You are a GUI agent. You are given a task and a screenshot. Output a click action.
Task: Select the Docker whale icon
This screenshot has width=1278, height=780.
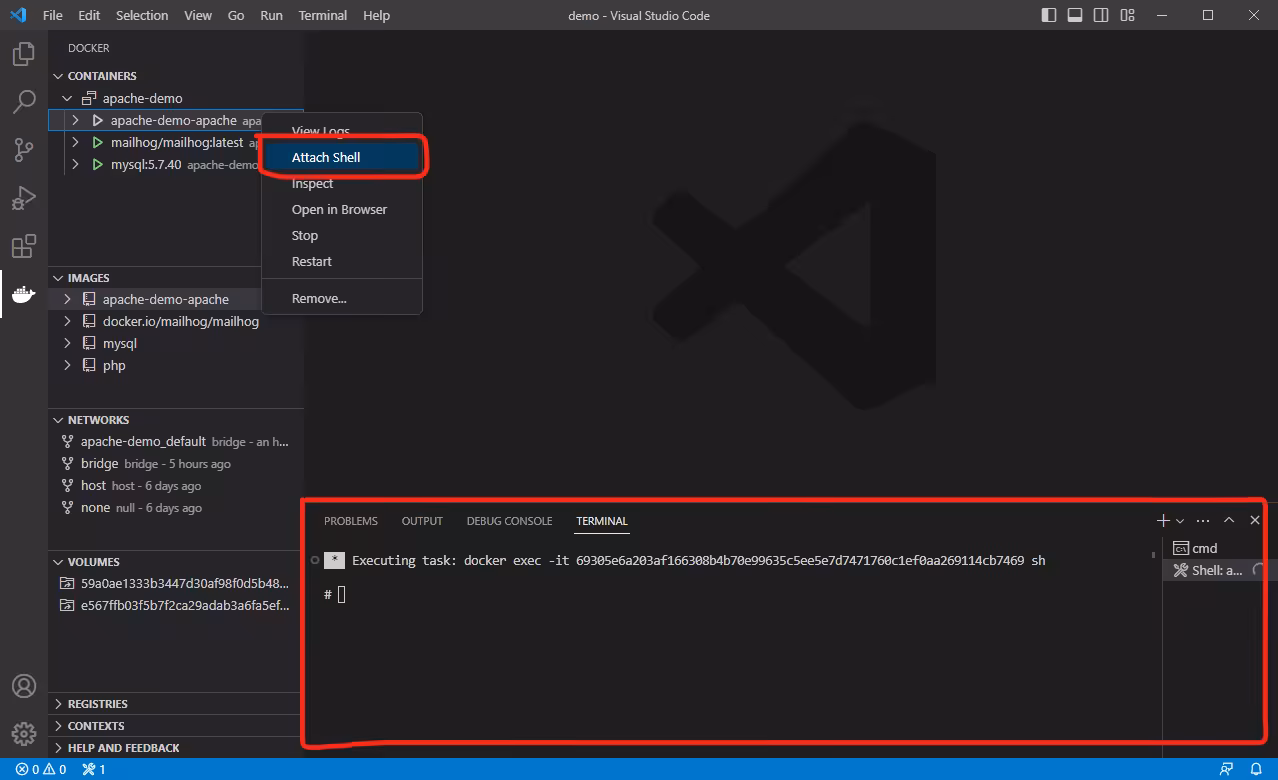pos(24,294)
